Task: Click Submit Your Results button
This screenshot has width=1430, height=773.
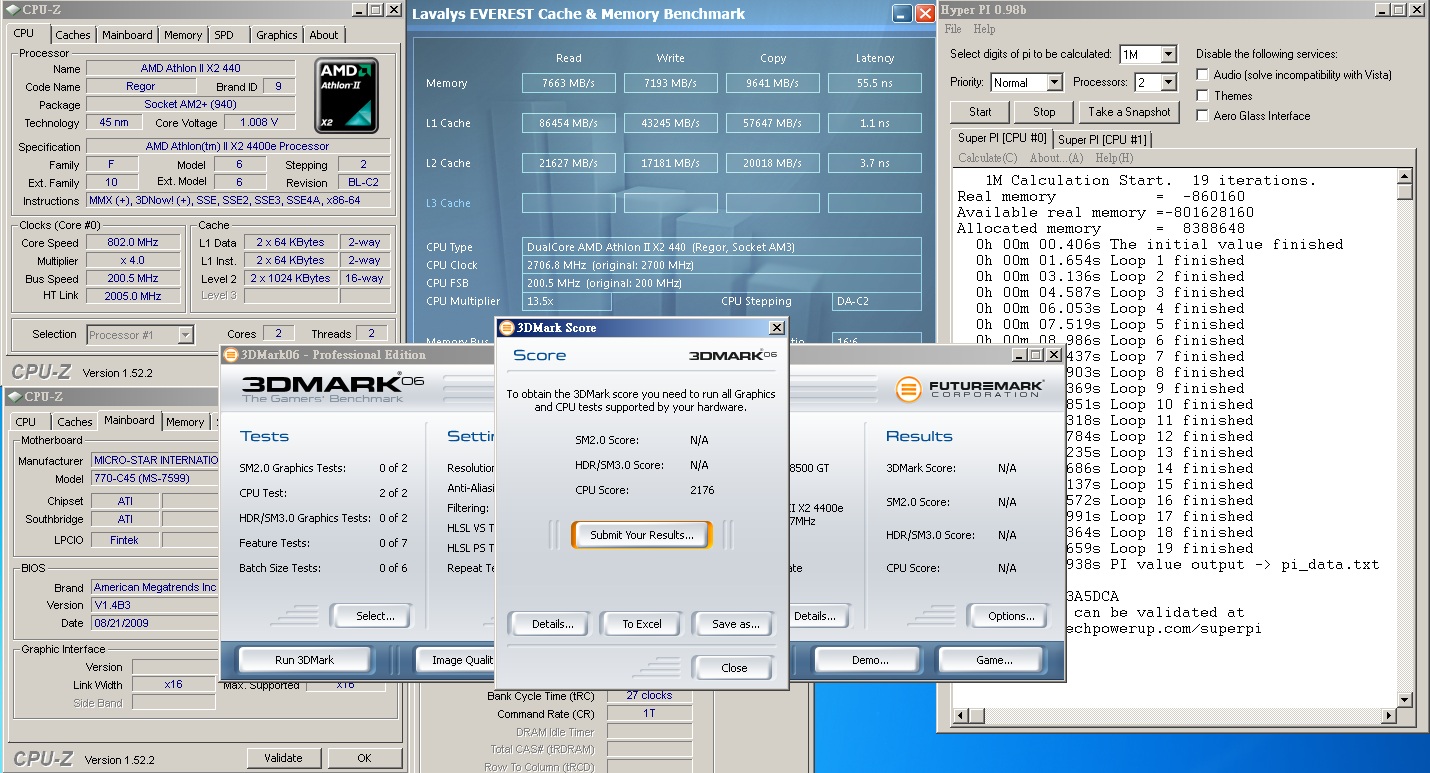Action: click(x=642, y=535)
